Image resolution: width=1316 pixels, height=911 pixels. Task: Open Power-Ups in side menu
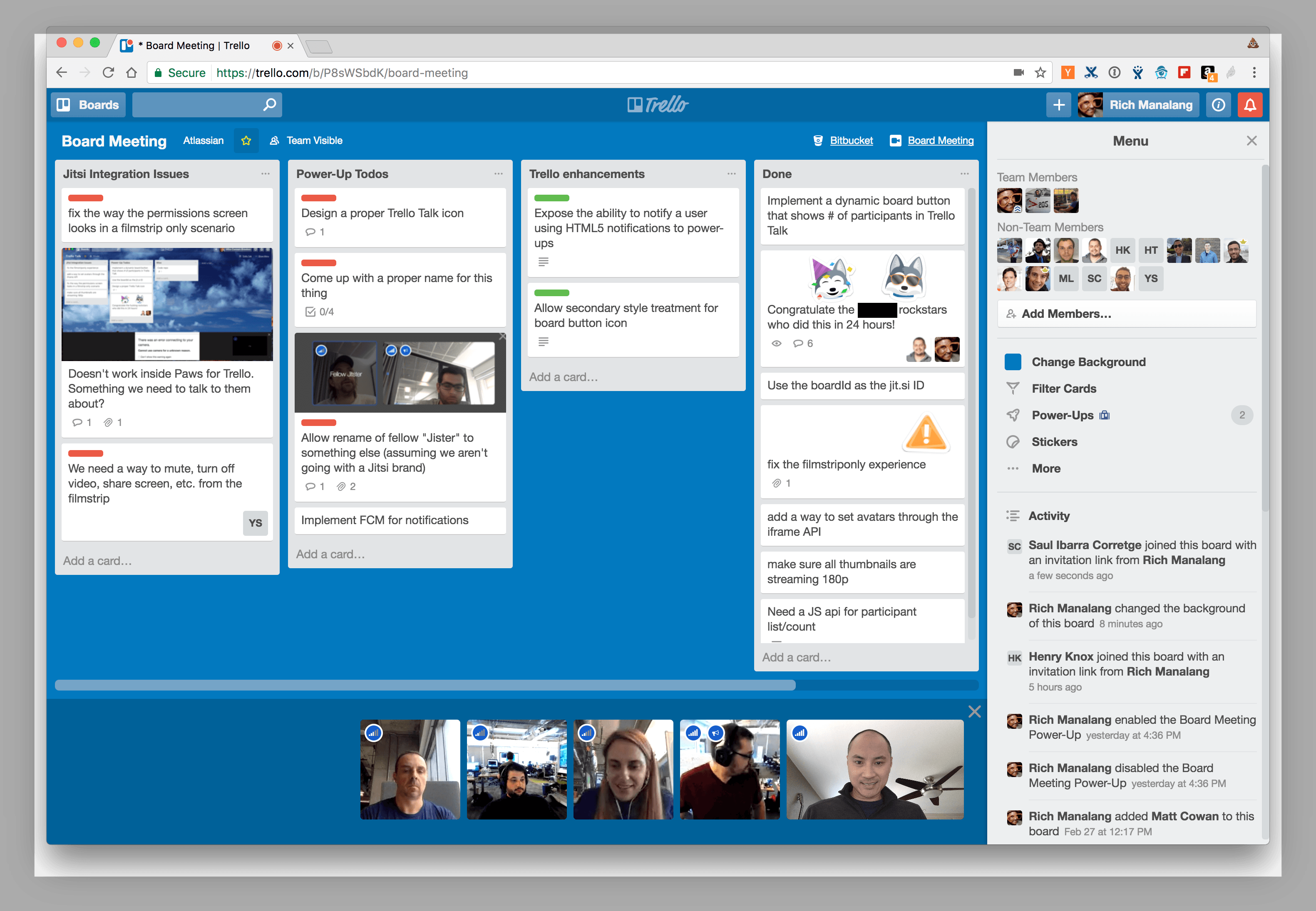[x=1062, y=416]
